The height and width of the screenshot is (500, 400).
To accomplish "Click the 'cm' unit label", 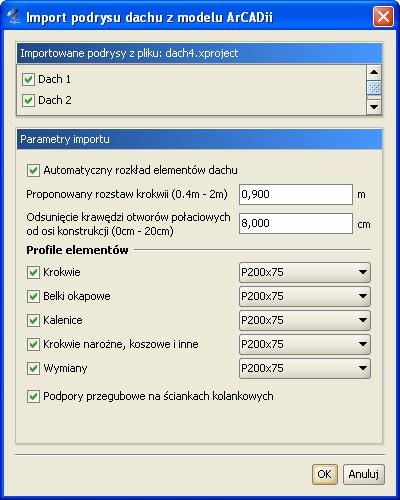I will pyautogui.click(x=364, y=225).
